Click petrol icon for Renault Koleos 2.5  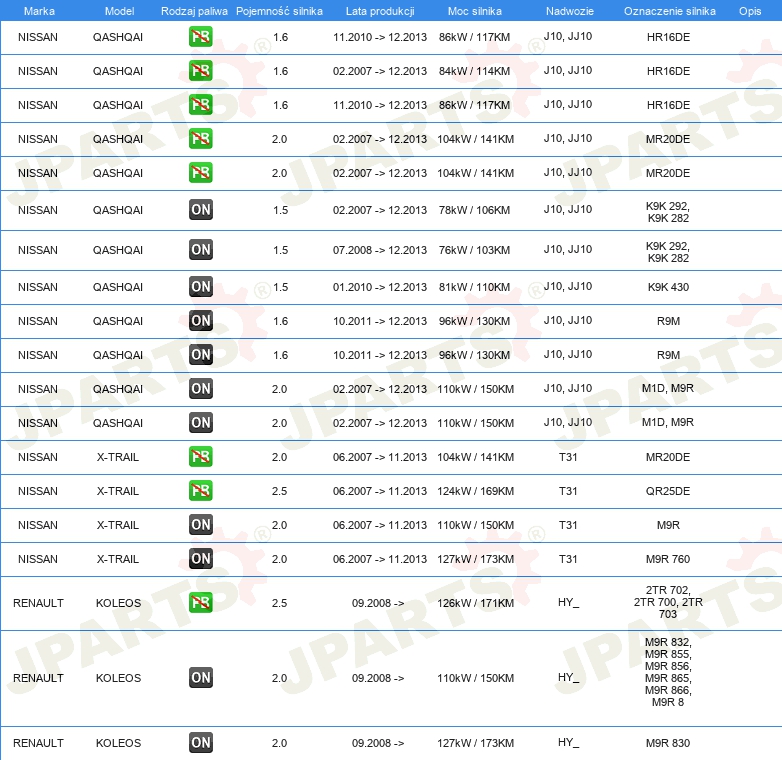tap(200, 602)
